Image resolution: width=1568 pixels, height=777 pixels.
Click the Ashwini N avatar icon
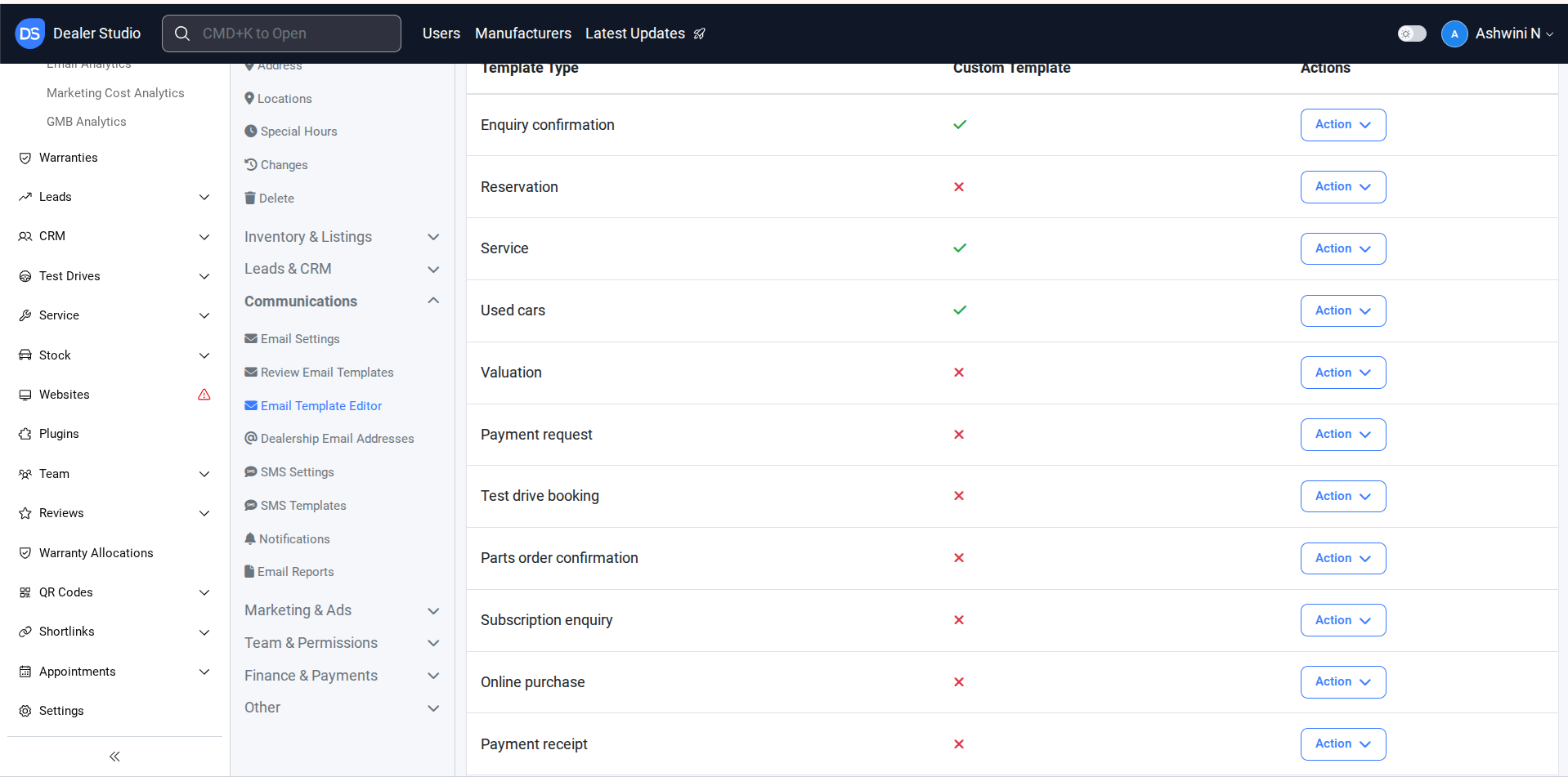(x=1454, y=33)
